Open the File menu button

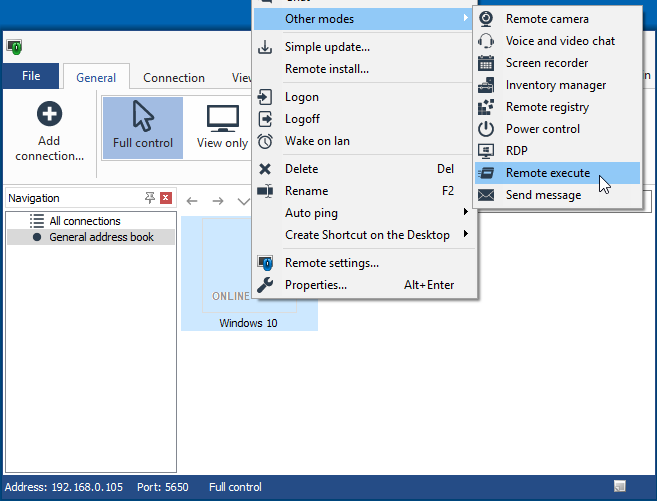click(x=31, y=76)
